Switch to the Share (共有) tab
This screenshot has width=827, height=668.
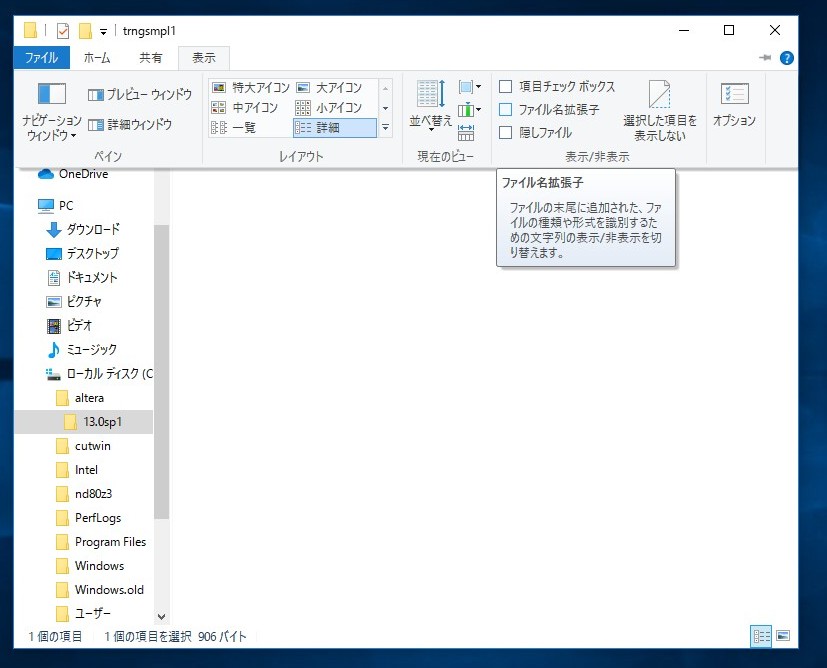(x=150, y=57)
